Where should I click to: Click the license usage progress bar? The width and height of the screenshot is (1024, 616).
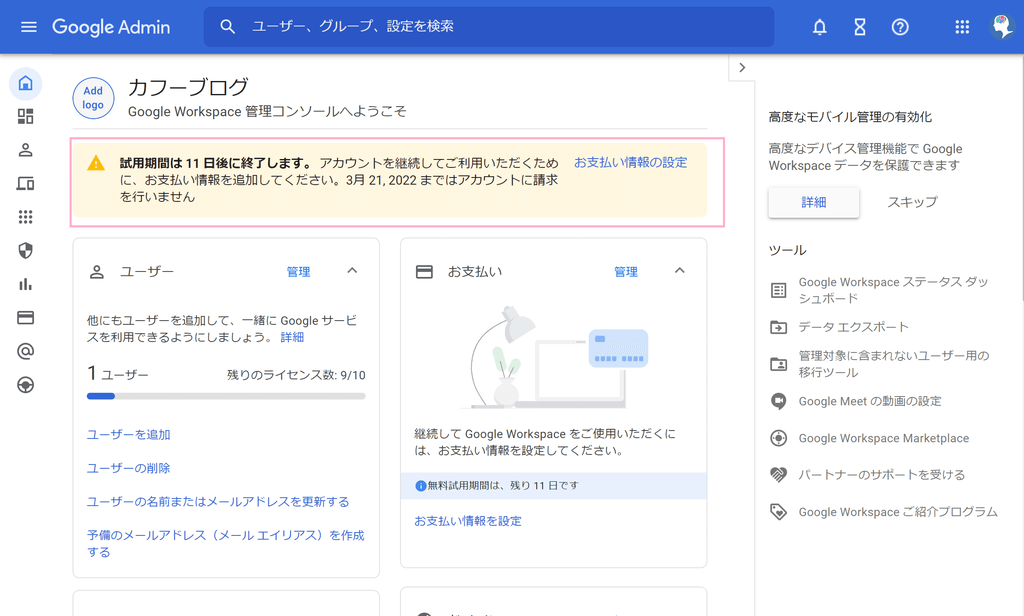pos(226,396)
